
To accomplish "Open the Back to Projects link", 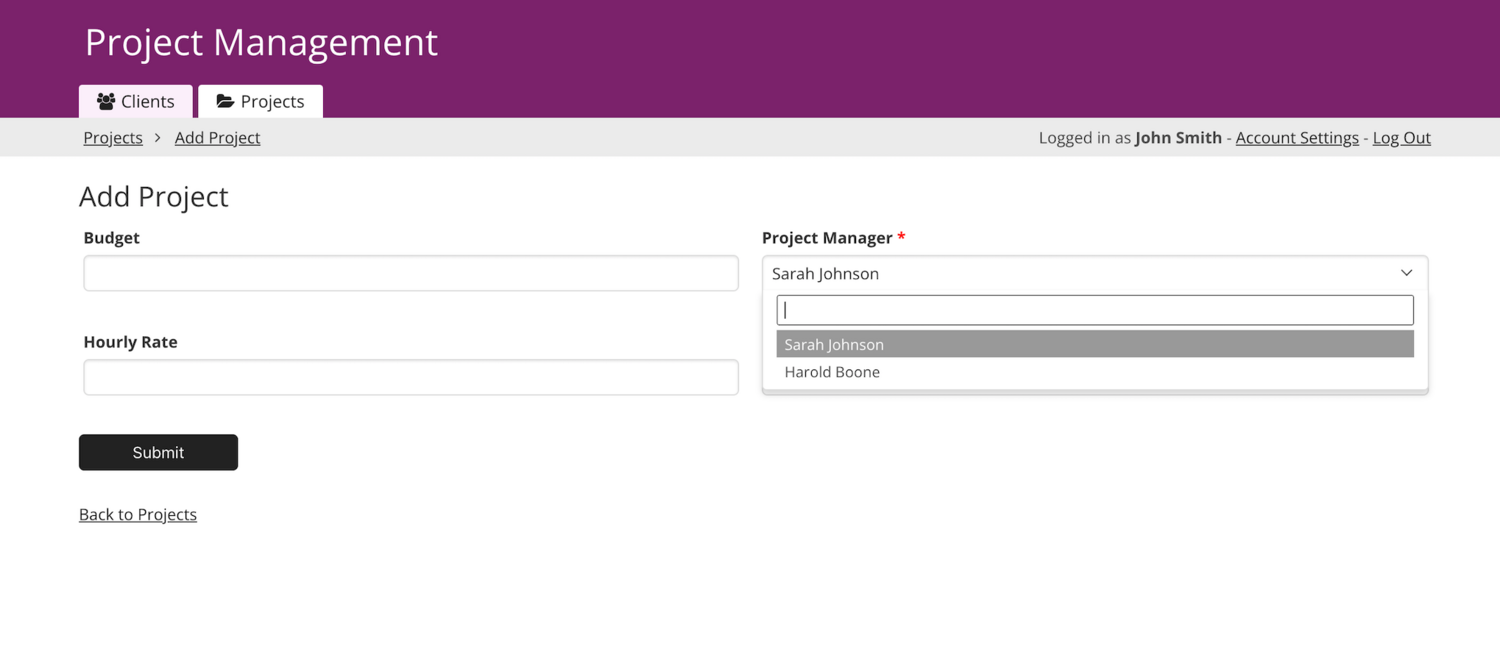I will point(137,514).
